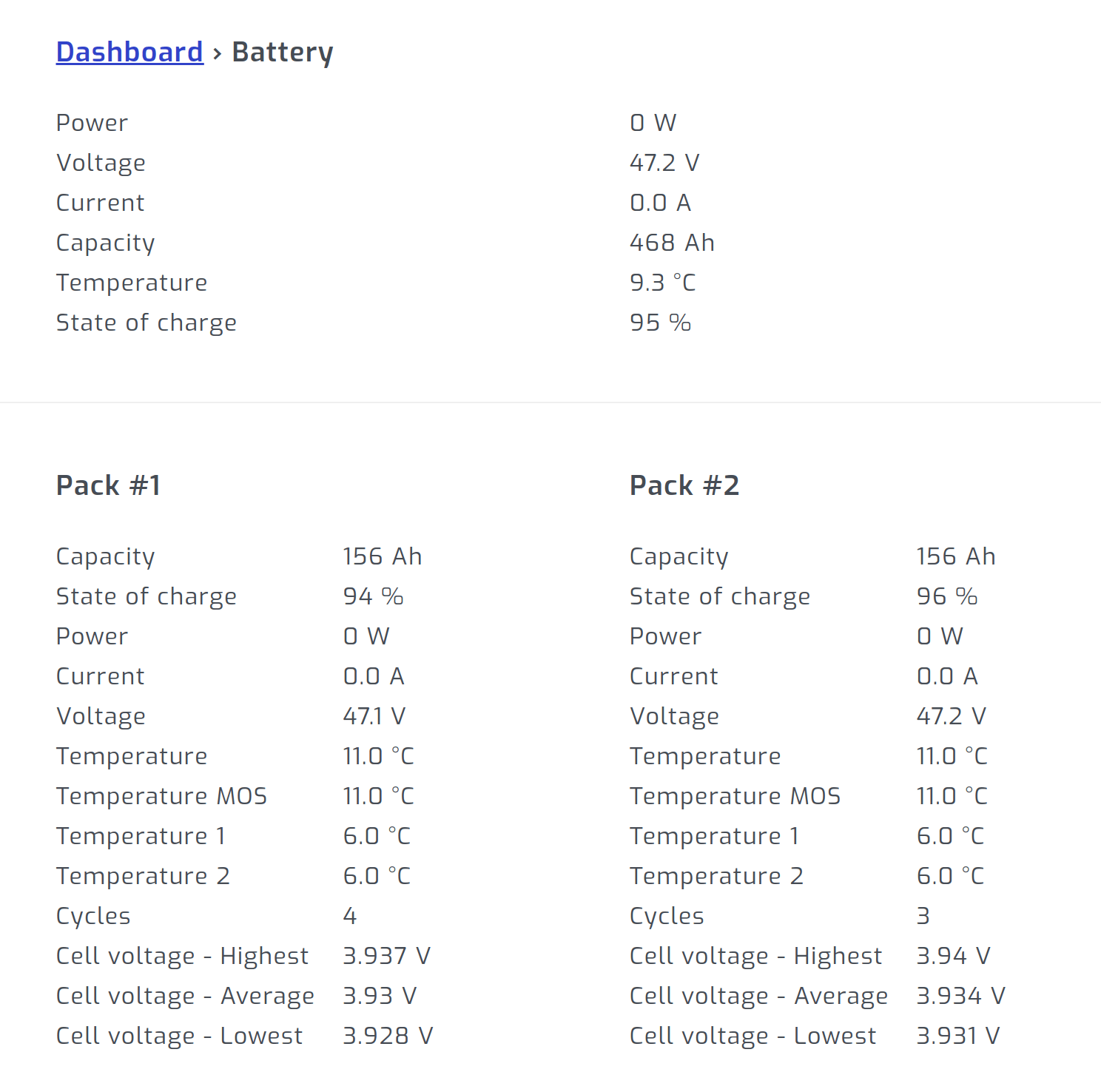Select Pack #2 Cycles count 3
The image size is (1101, 1092).
[922, 915]
